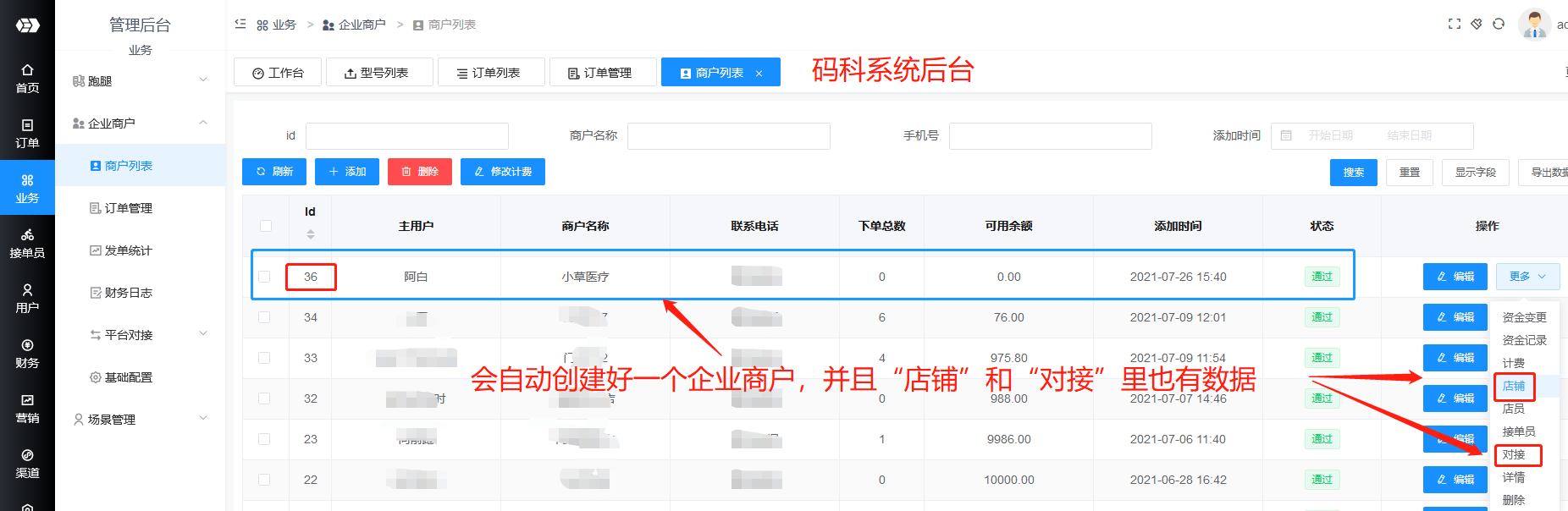Check the checkbox for row 22
Image resolution: width=1568 pixels, height=511 pixels.
(264, 480)
